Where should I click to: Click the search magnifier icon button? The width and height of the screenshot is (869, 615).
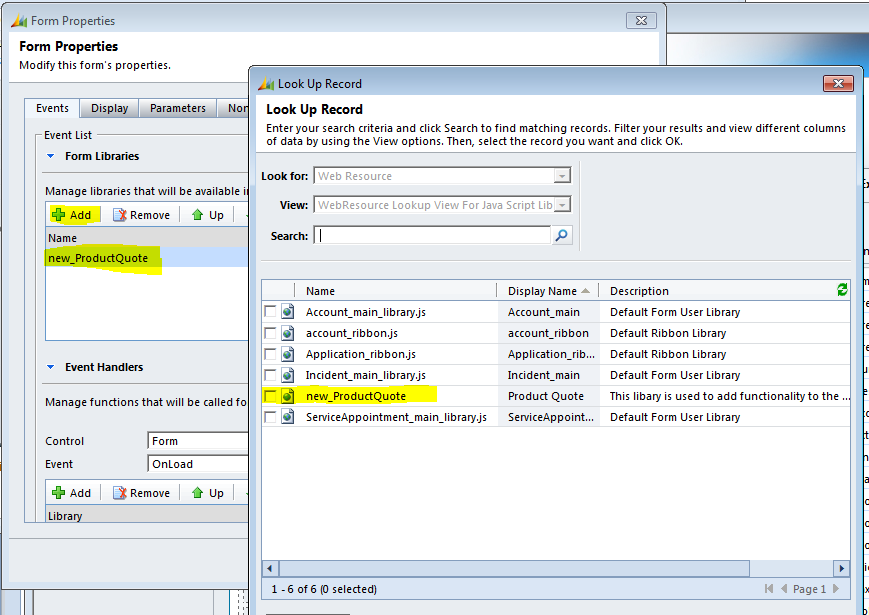click(562, 236)
